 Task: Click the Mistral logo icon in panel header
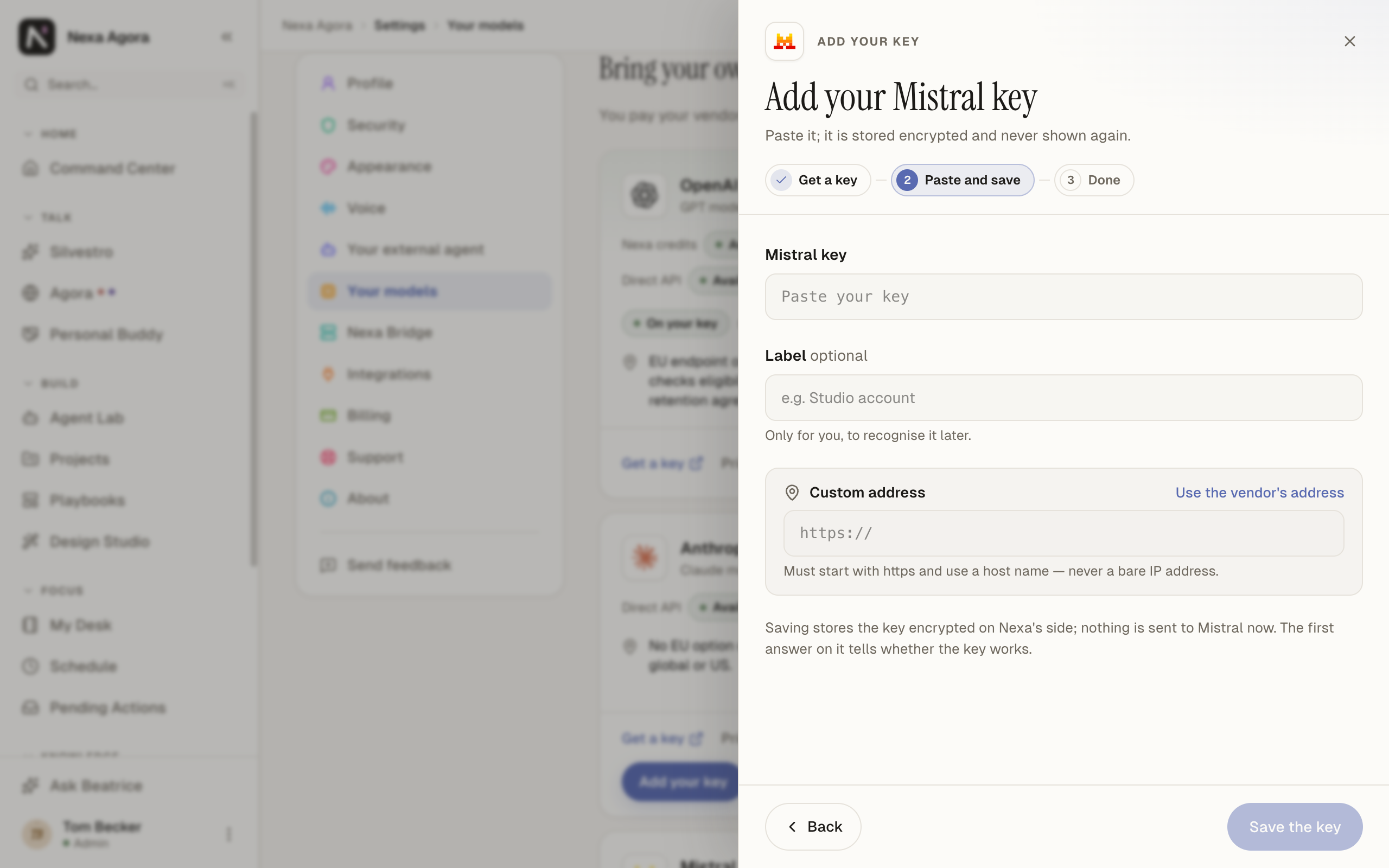click(x=784, y=41)
